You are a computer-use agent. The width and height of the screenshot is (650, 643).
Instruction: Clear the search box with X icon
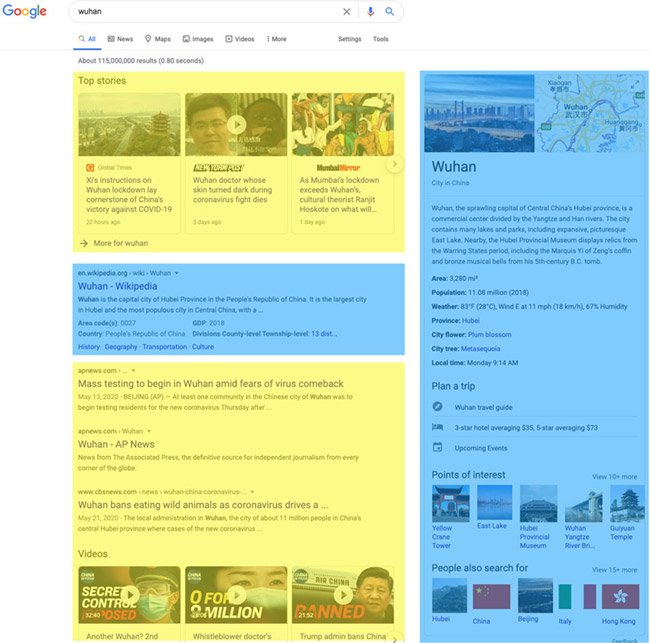point(347,12)
